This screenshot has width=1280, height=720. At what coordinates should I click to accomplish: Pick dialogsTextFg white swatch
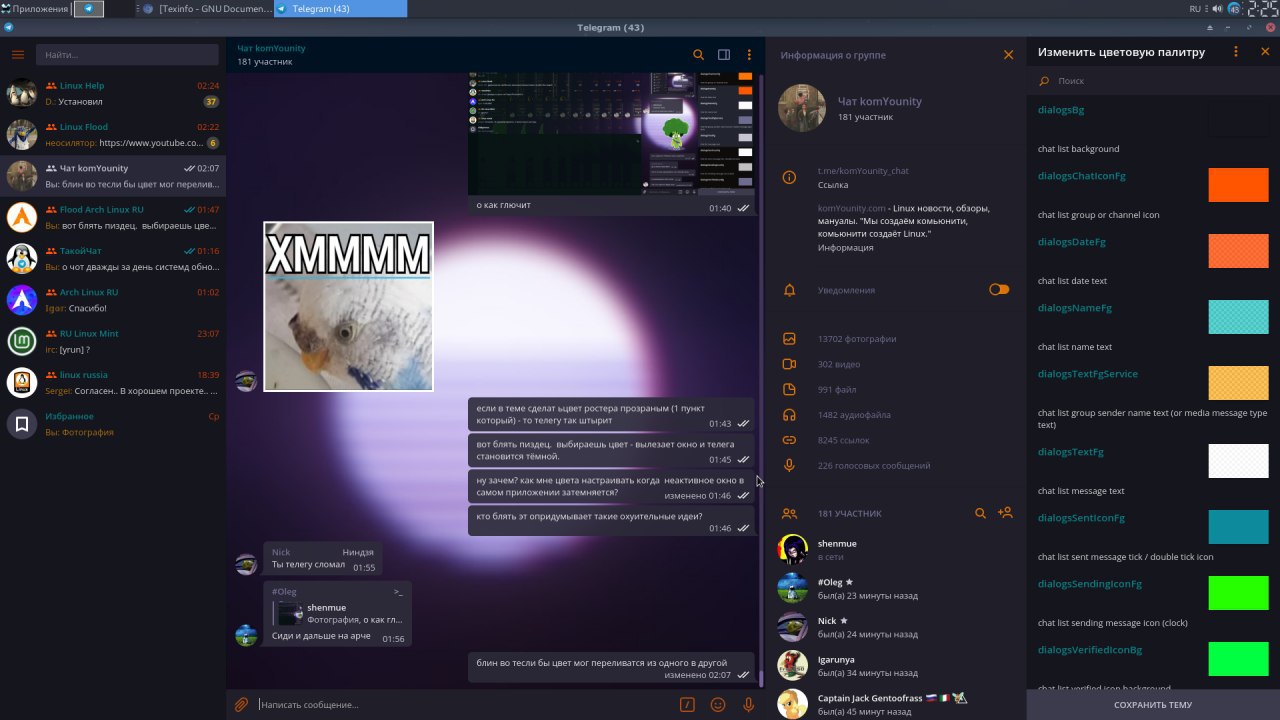(1238, 461)
